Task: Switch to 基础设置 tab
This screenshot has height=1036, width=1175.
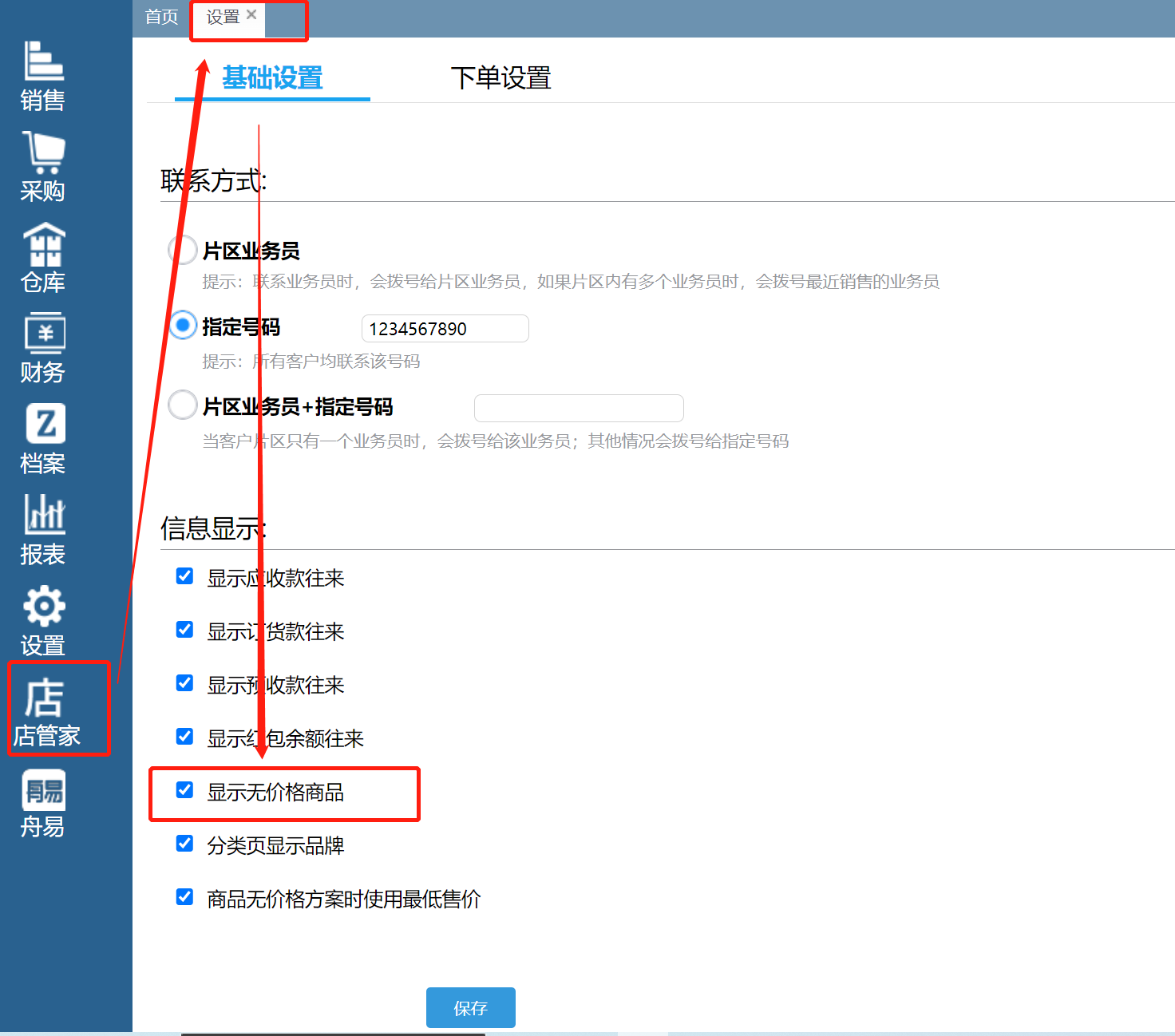Action: [x=272, y=78]
